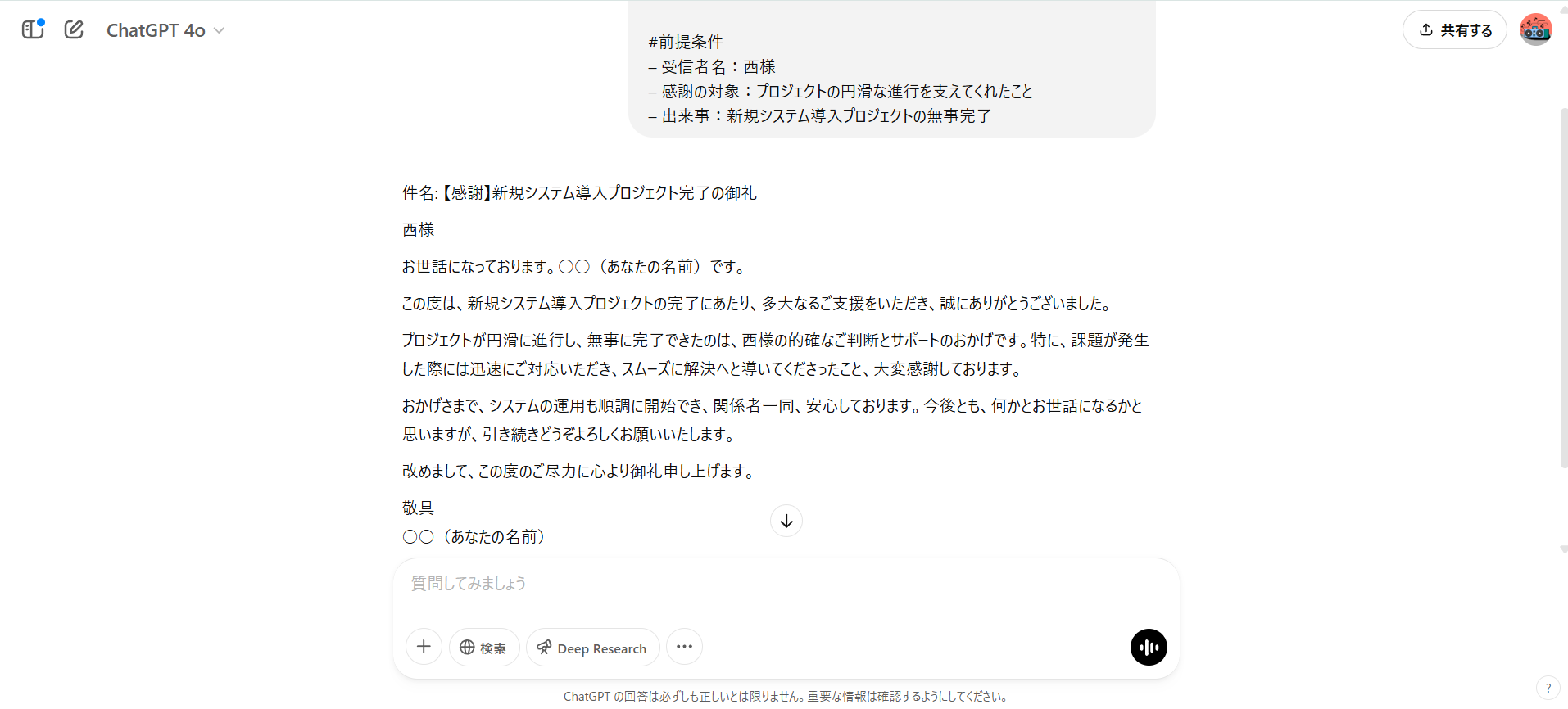Toggle the Deep Research button
Screen dimensions: 1568x709
click(x=592, y=648)
